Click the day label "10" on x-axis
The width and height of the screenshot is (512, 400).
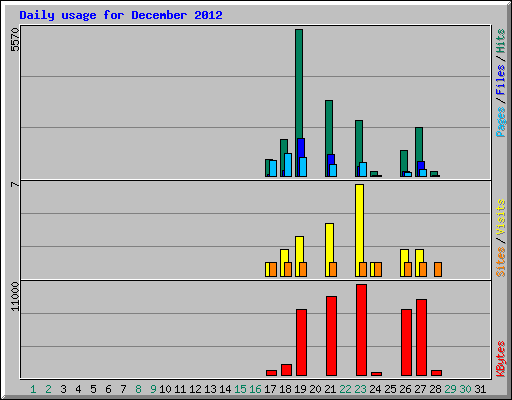point(165,389)
